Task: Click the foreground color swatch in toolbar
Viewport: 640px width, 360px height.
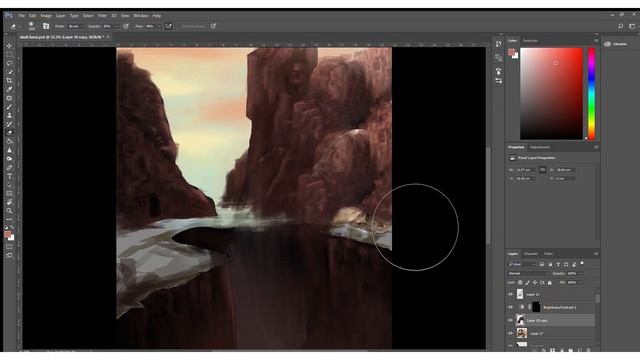Action: pyautogui.click(x=7, y=234)
